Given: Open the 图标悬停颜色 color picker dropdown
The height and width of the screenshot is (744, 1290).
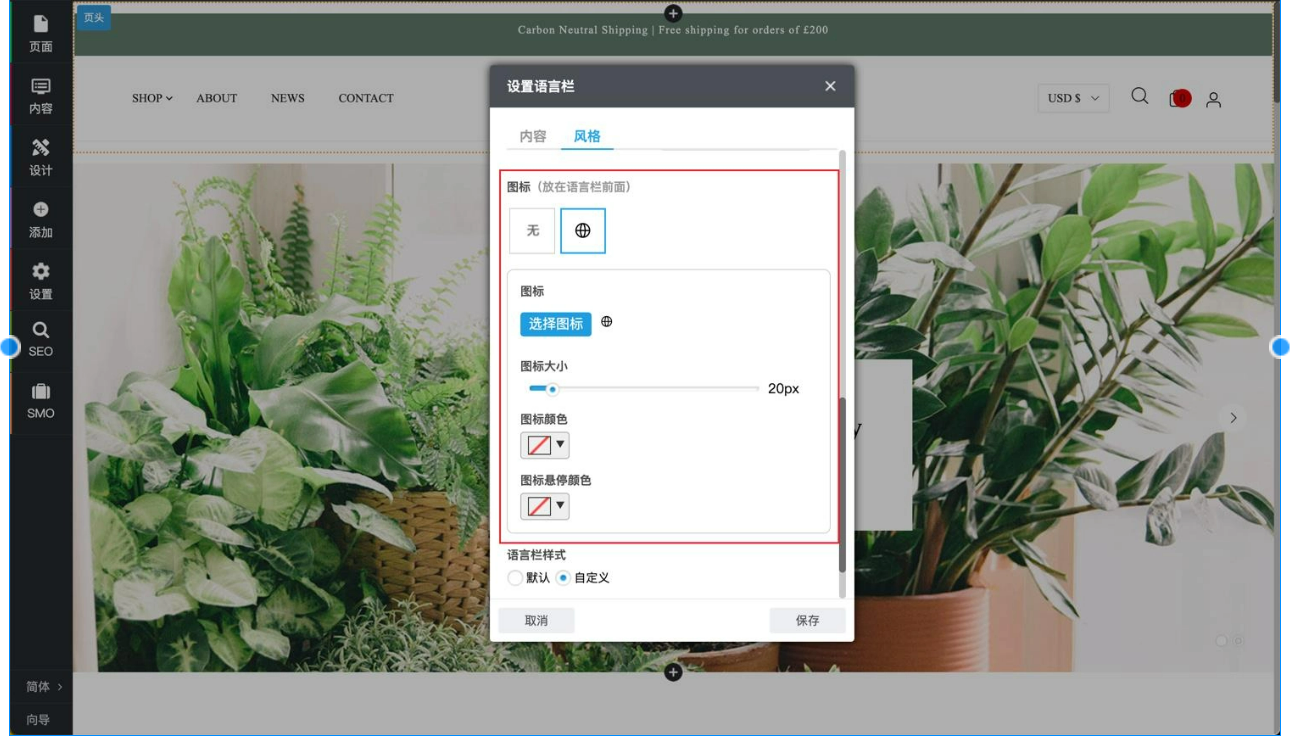Looking at the screenshot, I should [545, 506].
